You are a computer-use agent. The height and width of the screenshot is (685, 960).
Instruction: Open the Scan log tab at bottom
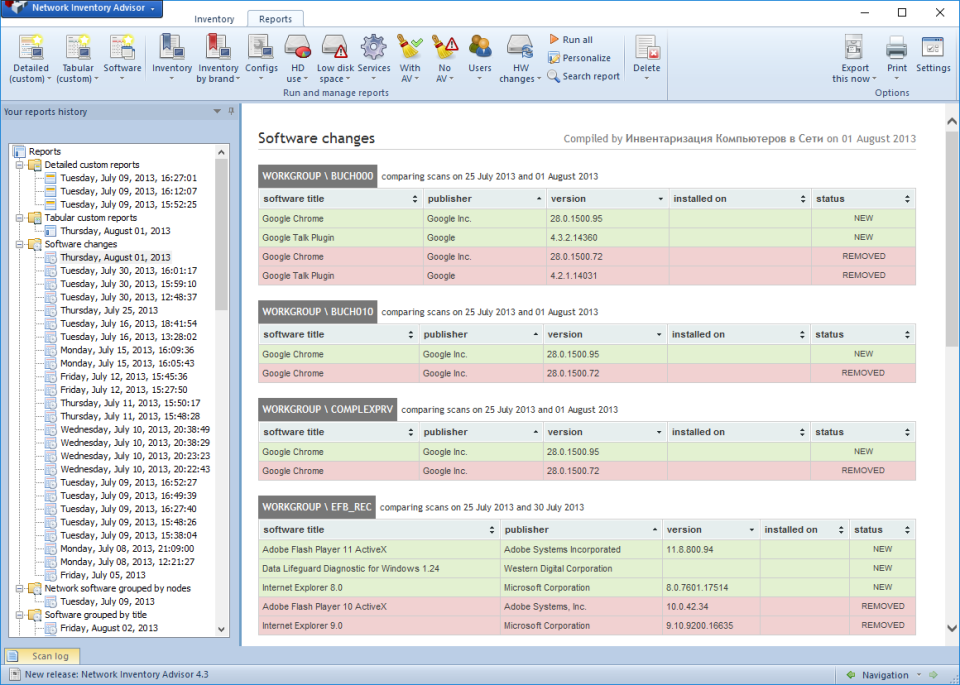point(42,656)
